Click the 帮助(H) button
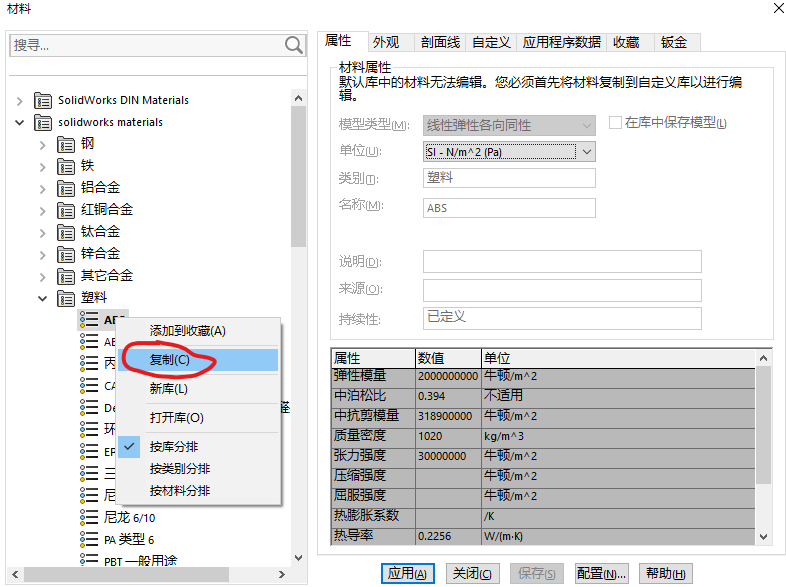The height and width of the screenshot is (587, 786). 666,573
